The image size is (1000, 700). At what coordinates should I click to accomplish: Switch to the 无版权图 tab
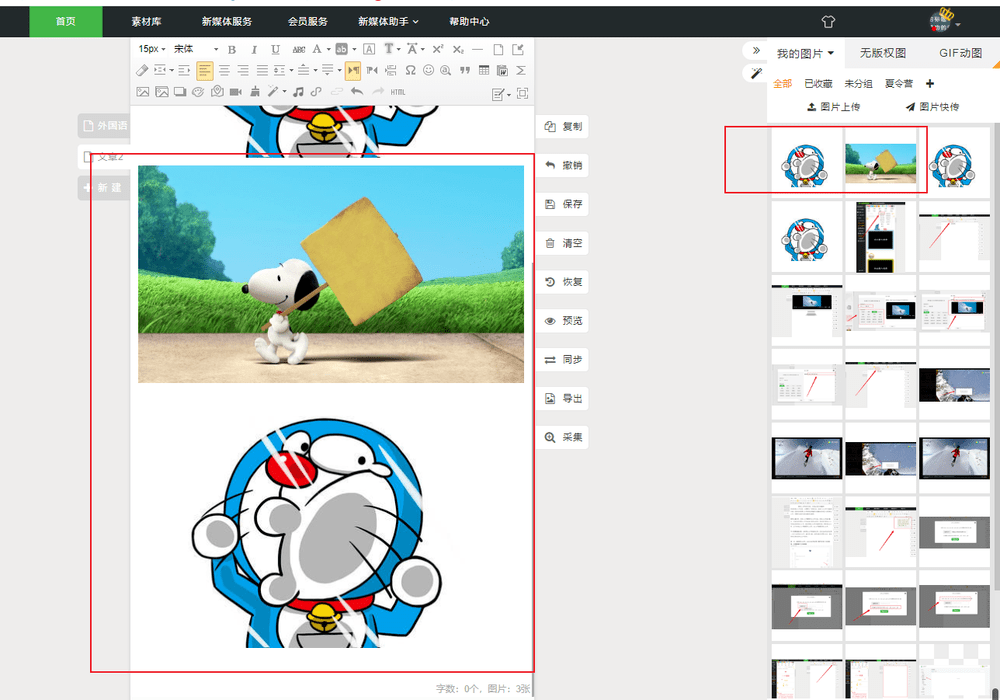pos(883,53)
